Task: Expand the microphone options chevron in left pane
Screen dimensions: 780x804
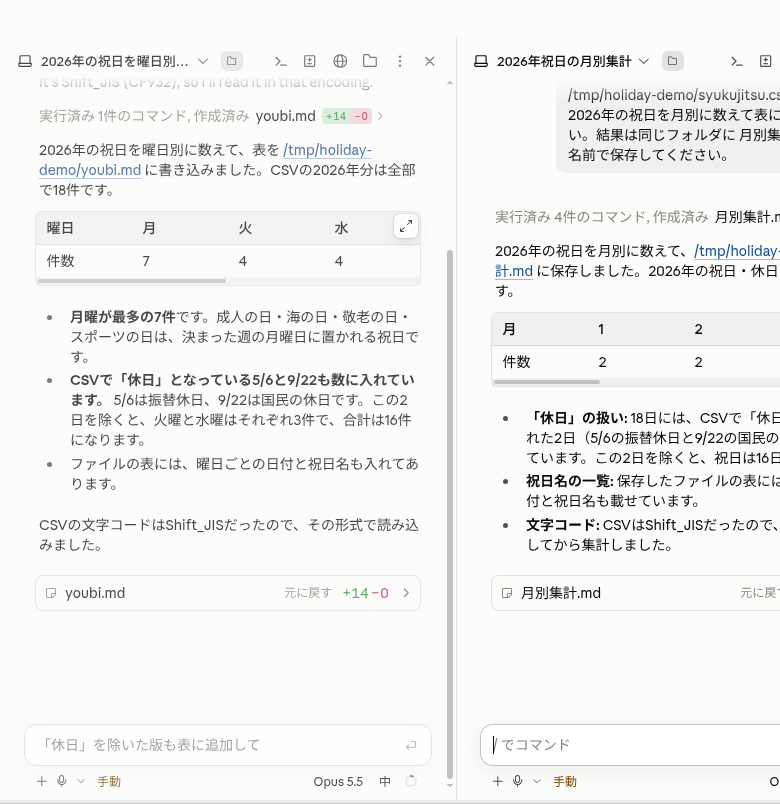Action: 81,781
